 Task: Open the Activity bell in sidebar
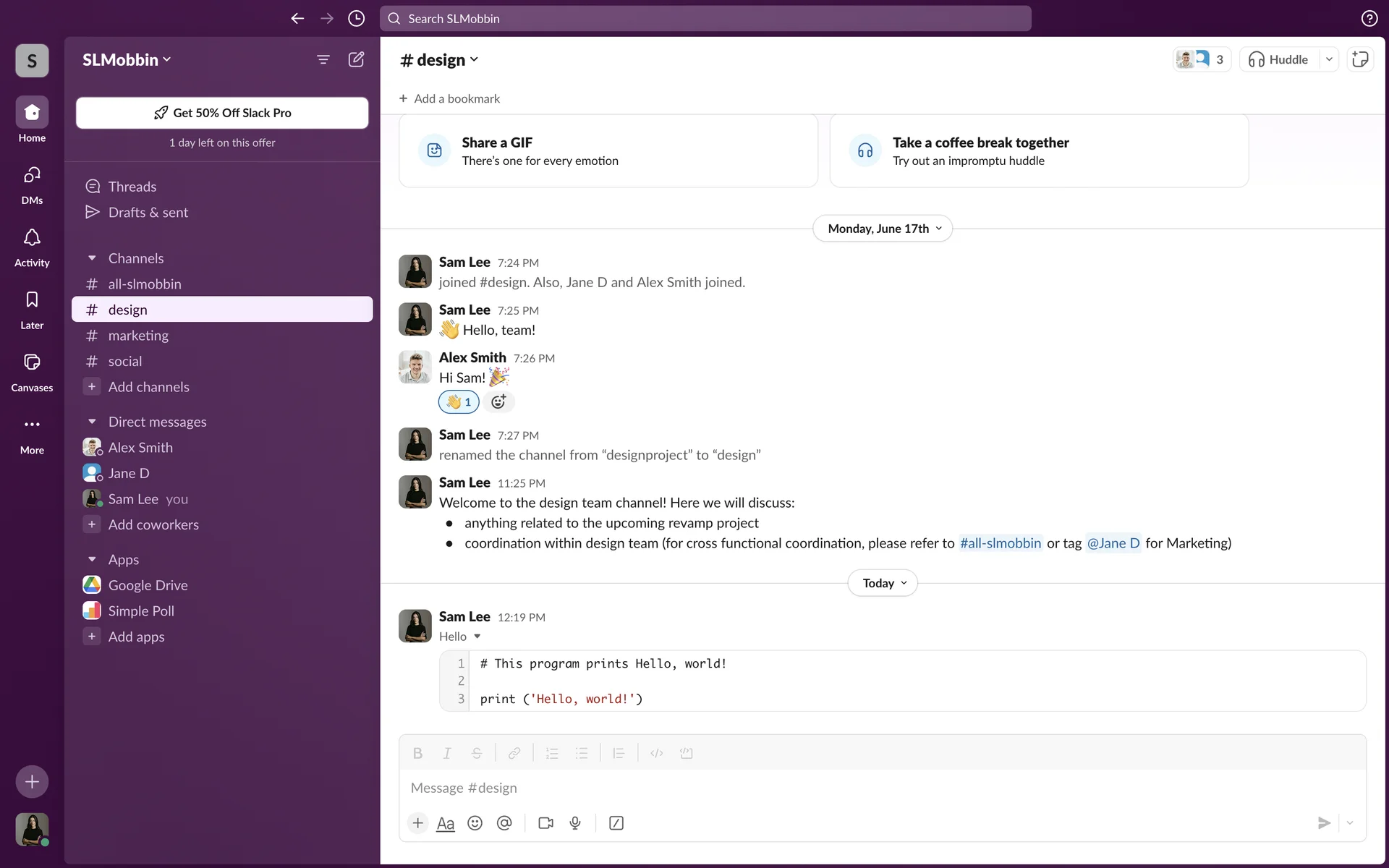pos(32,247)
